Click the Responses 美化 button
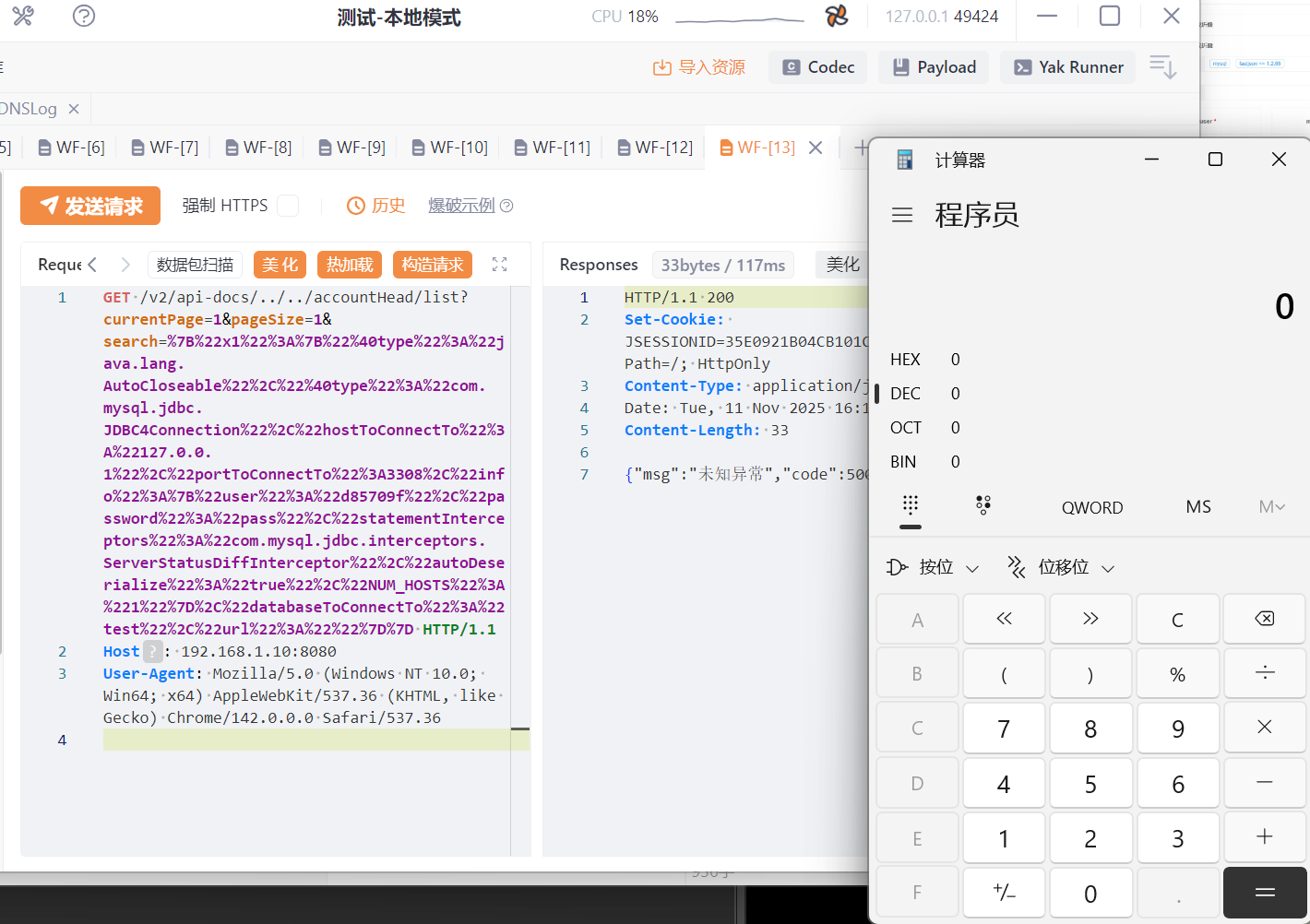 pos(842,265)
